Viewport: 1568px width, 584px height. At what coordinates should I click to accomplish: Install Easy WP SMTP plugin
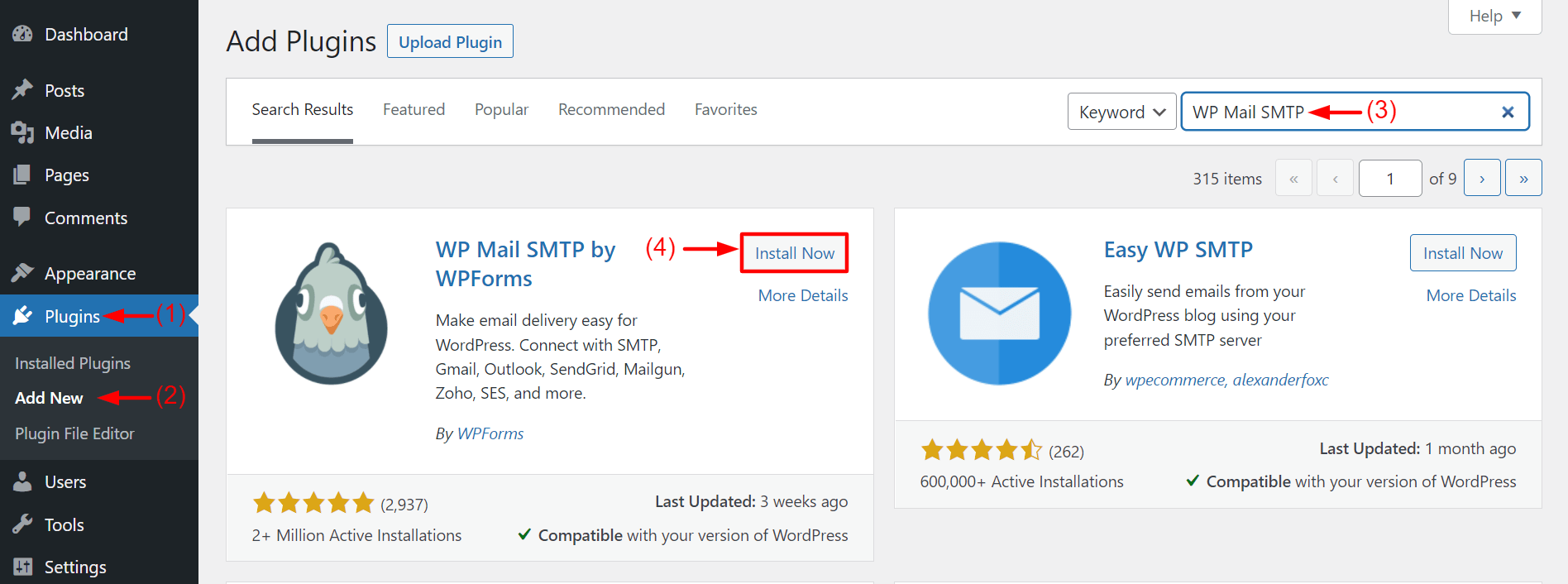click(1463, 253)
